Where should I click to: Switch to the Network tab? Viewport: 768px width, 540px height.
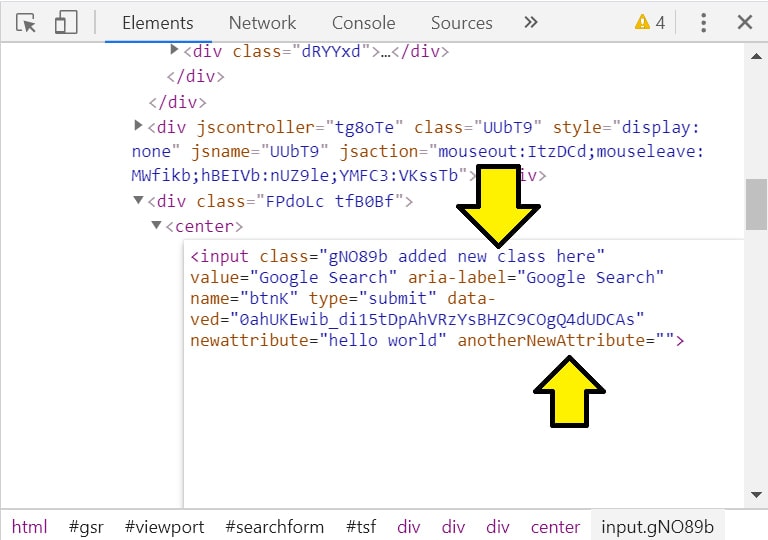(x=262, y=22)
